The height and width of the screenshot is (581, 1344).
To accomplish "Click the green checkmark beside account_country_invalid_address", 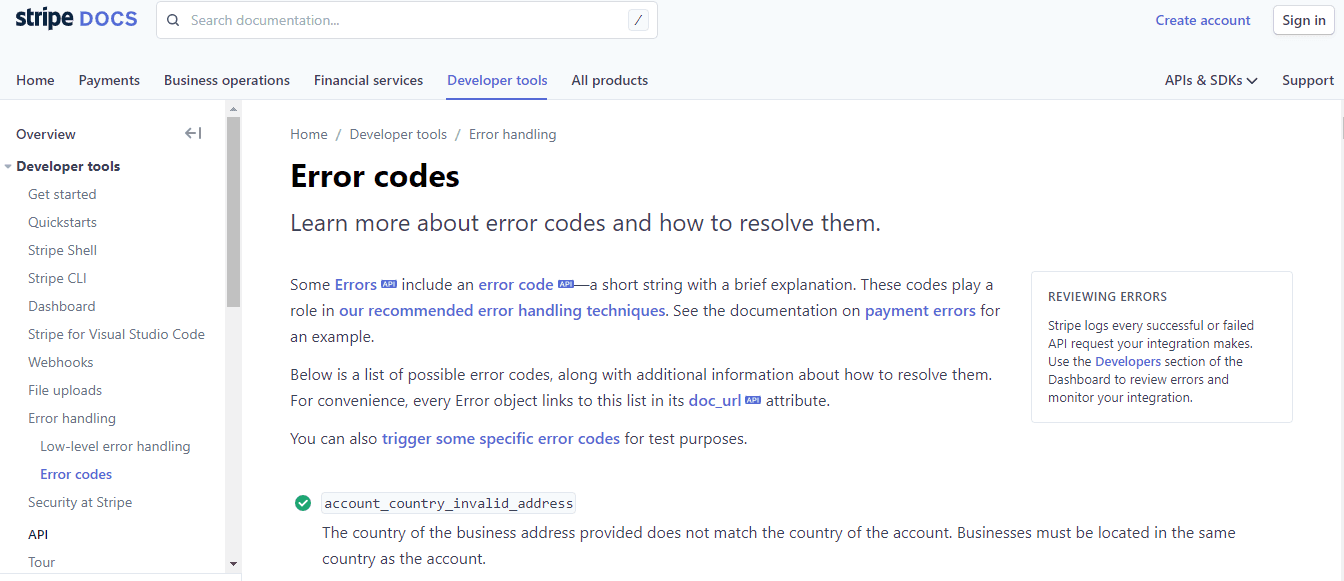I will click(303, 503).
